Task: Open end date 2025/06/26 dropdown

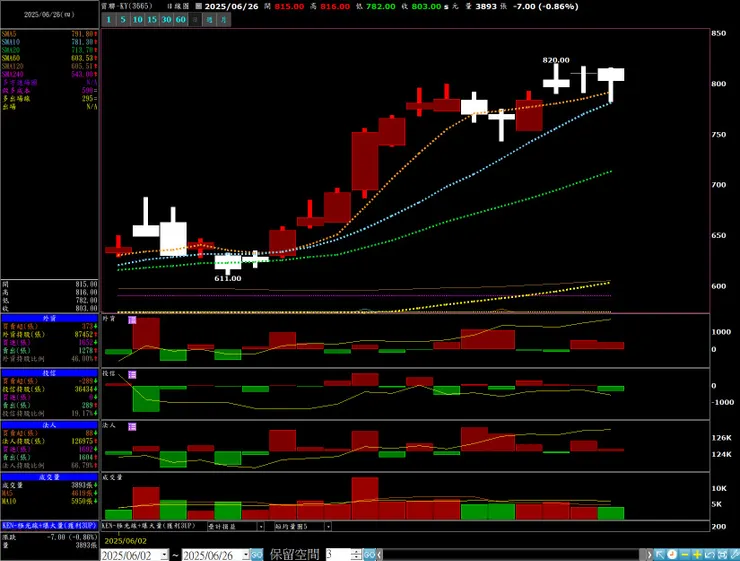Action: pos(245,555)
